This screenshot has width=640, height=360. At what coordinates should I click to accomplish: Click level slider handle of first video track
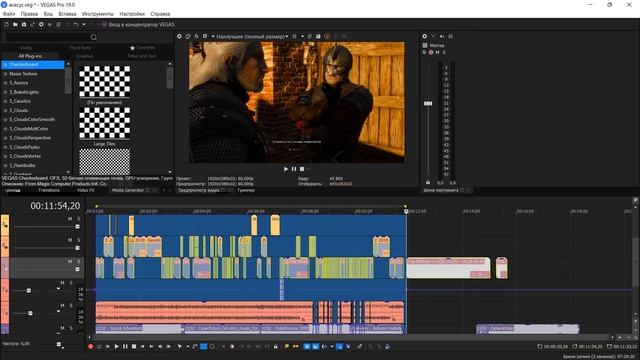78,227
